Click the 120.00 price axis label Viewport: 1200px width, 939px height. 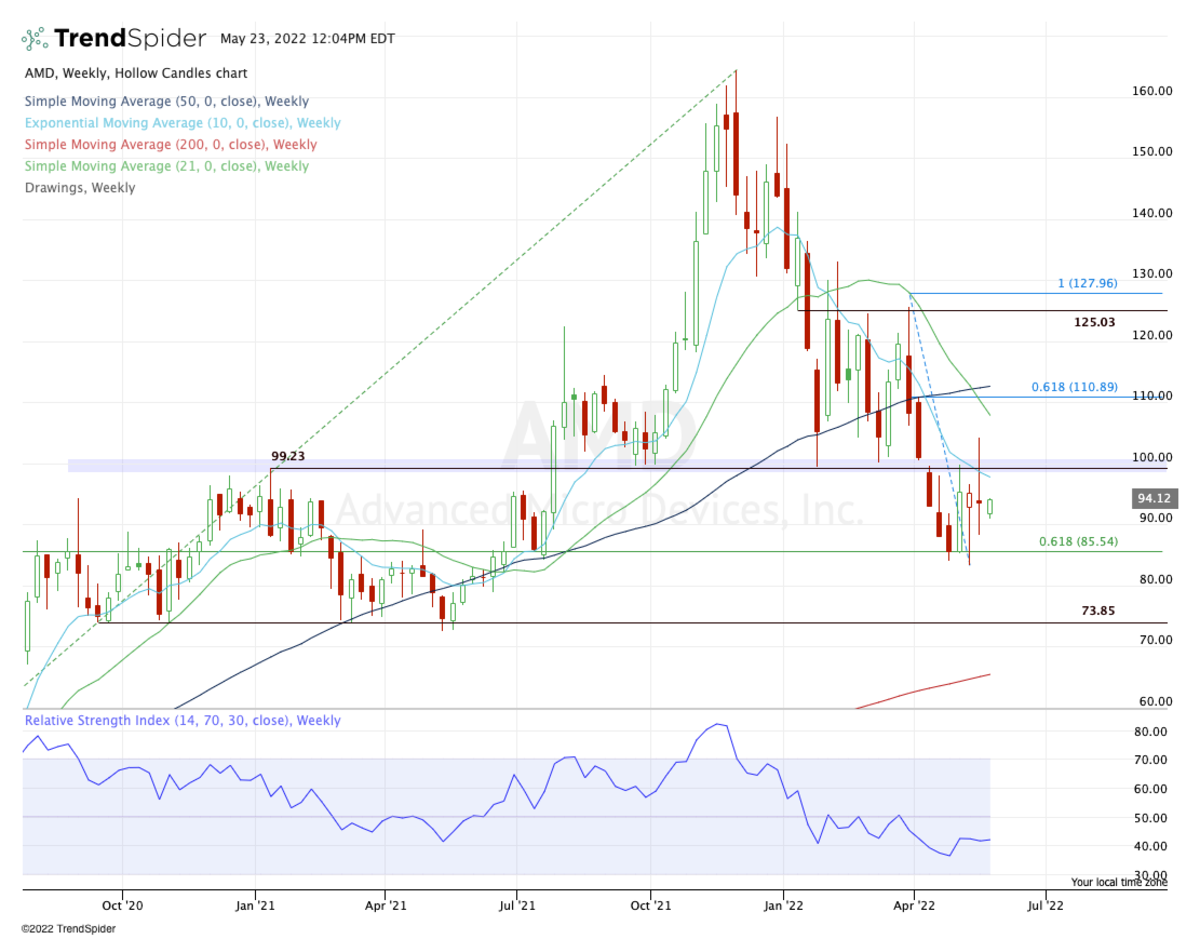point(1153,335)
